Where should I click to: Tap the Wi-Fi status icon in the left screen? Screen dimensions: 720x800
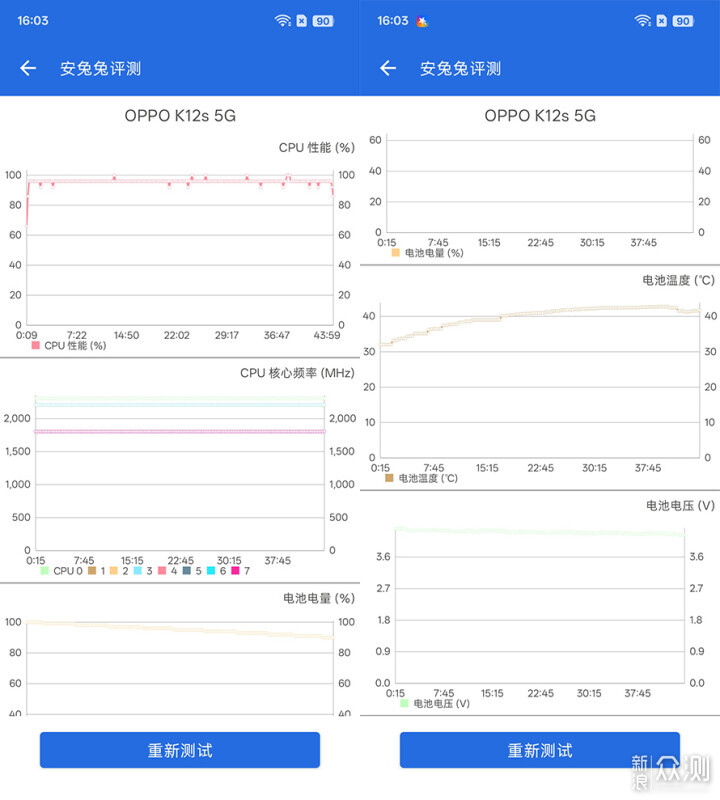point(283,21)
